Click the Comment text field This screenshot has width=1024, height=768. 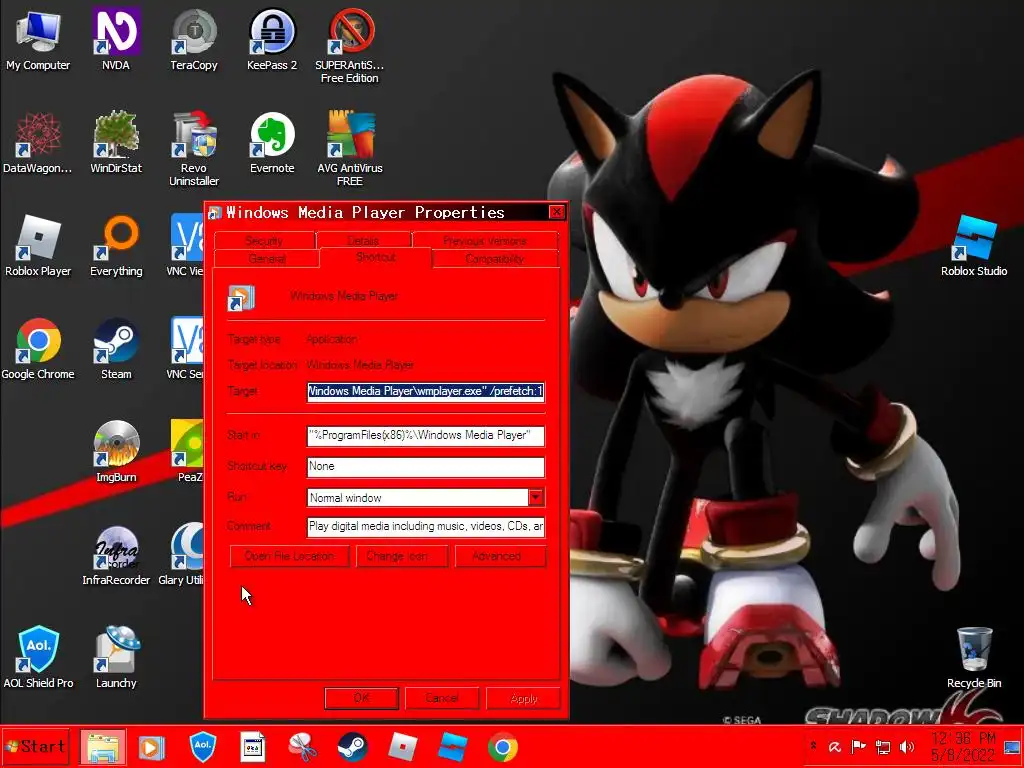point(426,526)
